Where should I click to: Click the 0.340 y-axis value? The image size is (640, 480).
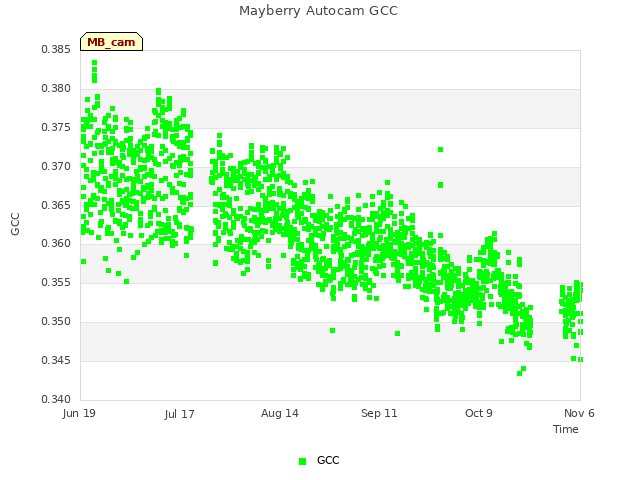point(56,399)
